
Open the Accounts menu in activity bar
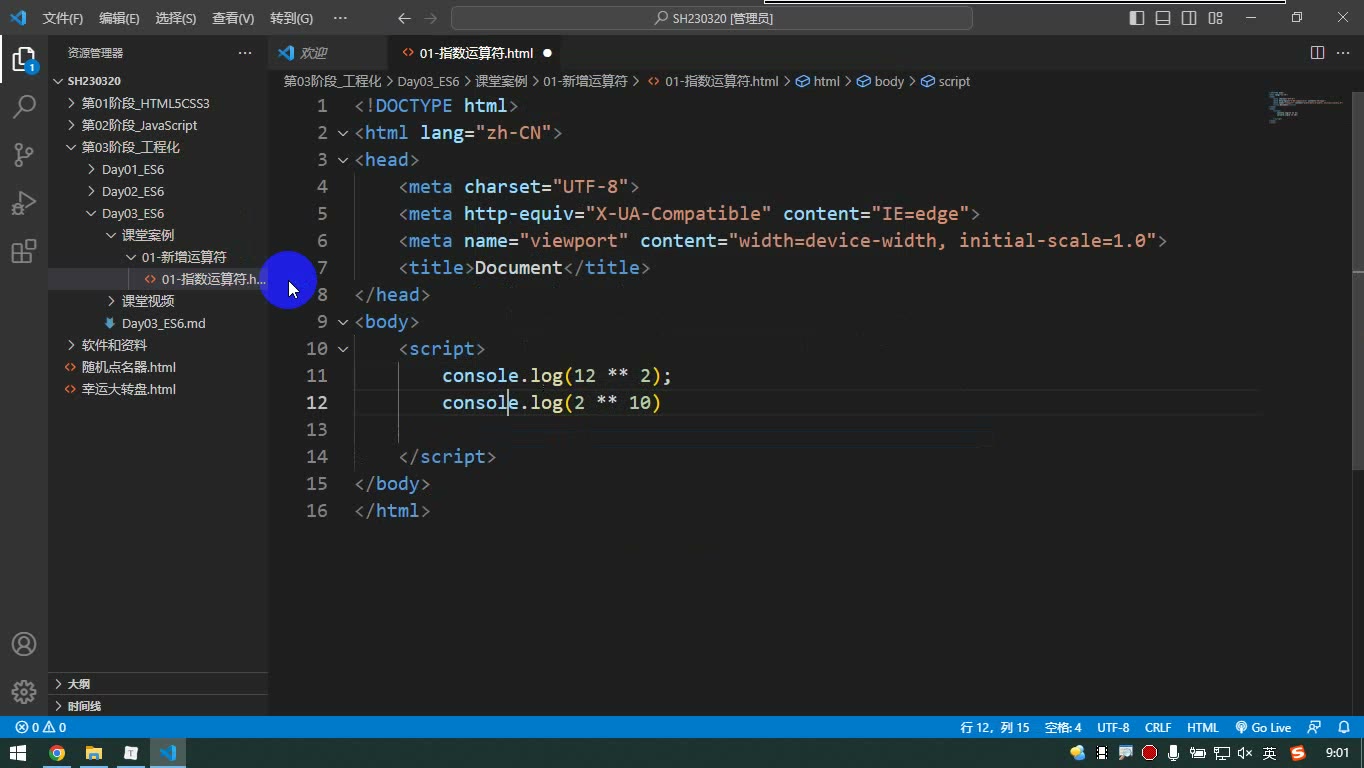23,644
